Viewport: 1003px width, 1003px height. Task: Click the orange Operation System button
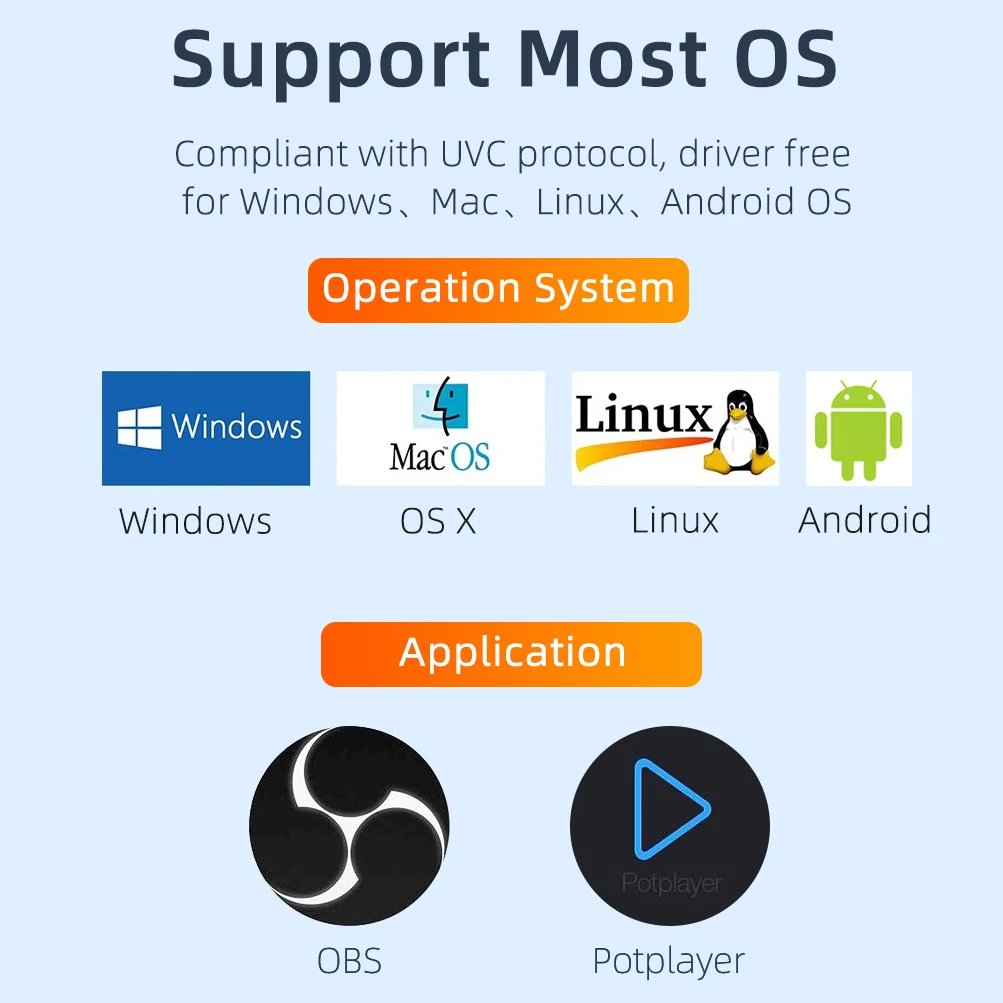(498, 290)
